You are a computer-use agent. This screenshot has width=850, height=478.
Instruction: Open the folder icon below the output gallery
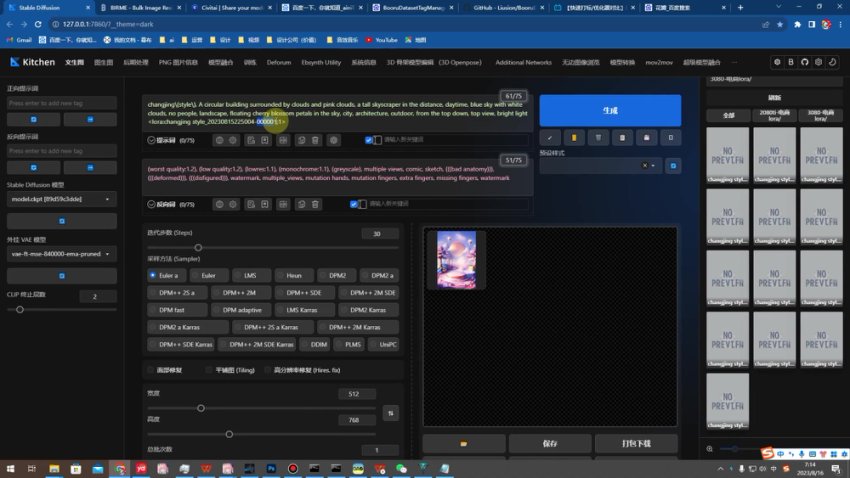(x=463, y=443)
